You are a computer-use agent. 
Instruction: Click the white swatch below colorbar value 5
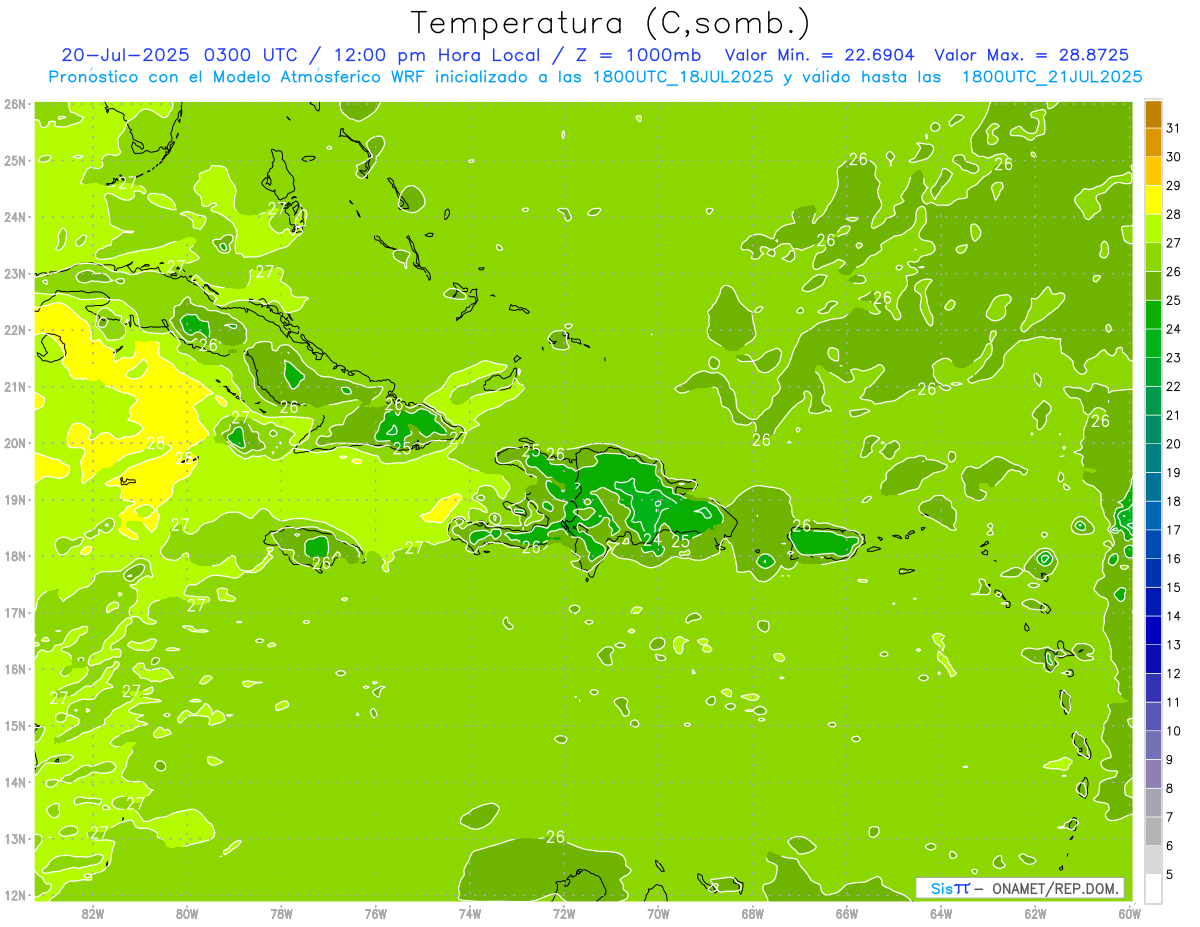pyautogui.click(x=1153, y=888)
